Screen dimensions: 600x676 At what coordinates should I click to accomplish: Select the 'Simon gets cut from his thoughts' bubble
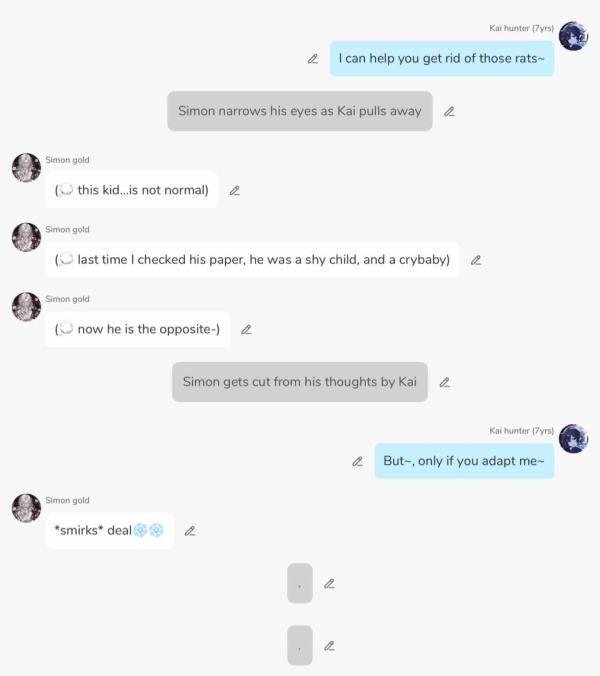tap(300, 382)
